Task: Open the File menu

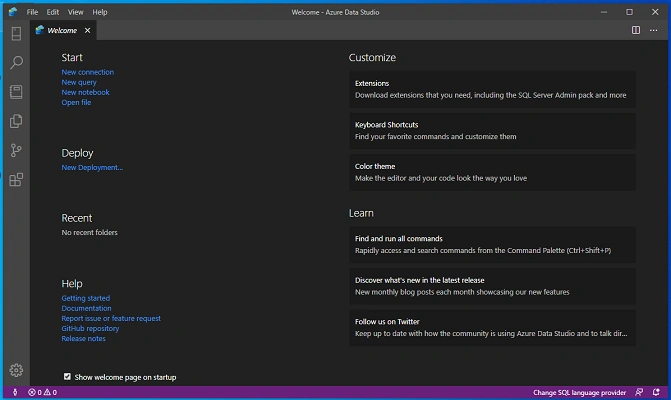Action: pos(32,12)
